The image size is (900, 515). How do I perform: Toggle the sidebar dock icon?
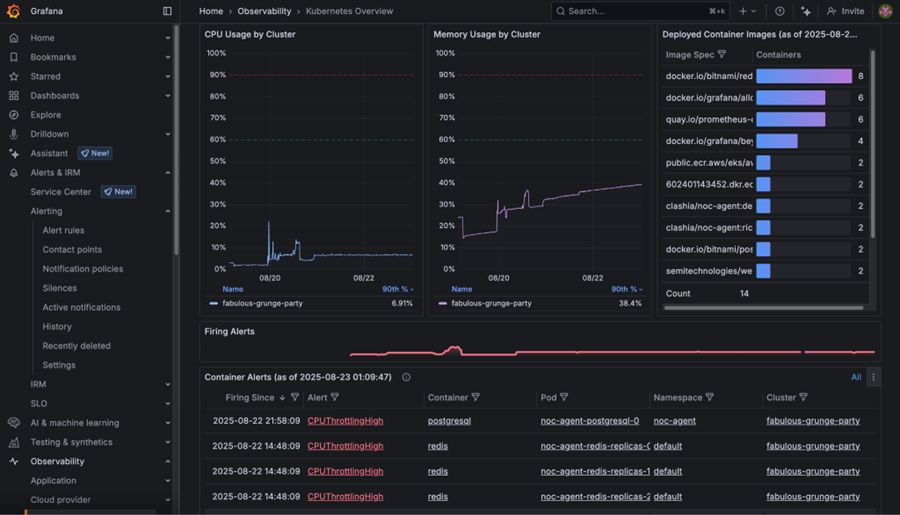point(167,11)
